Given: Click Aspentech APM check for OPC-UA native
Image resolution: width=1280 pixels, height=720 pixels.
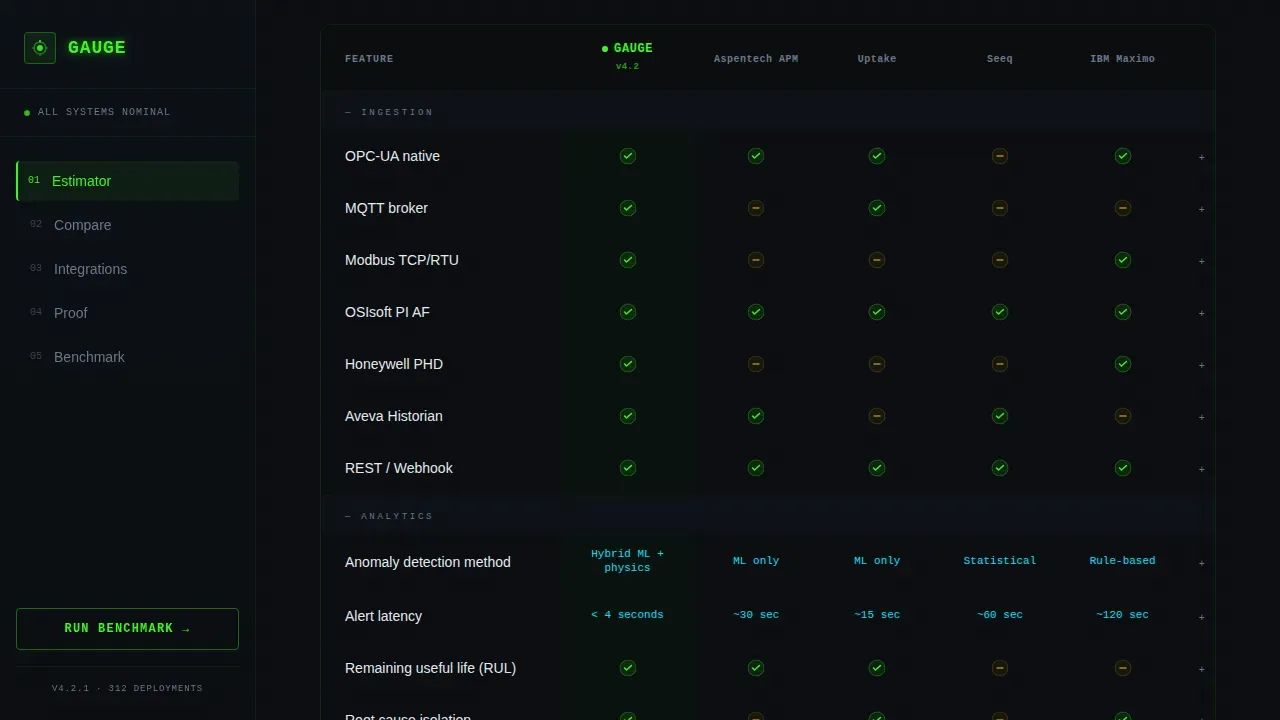Looking at the screenshot, I should coord(756,156).
